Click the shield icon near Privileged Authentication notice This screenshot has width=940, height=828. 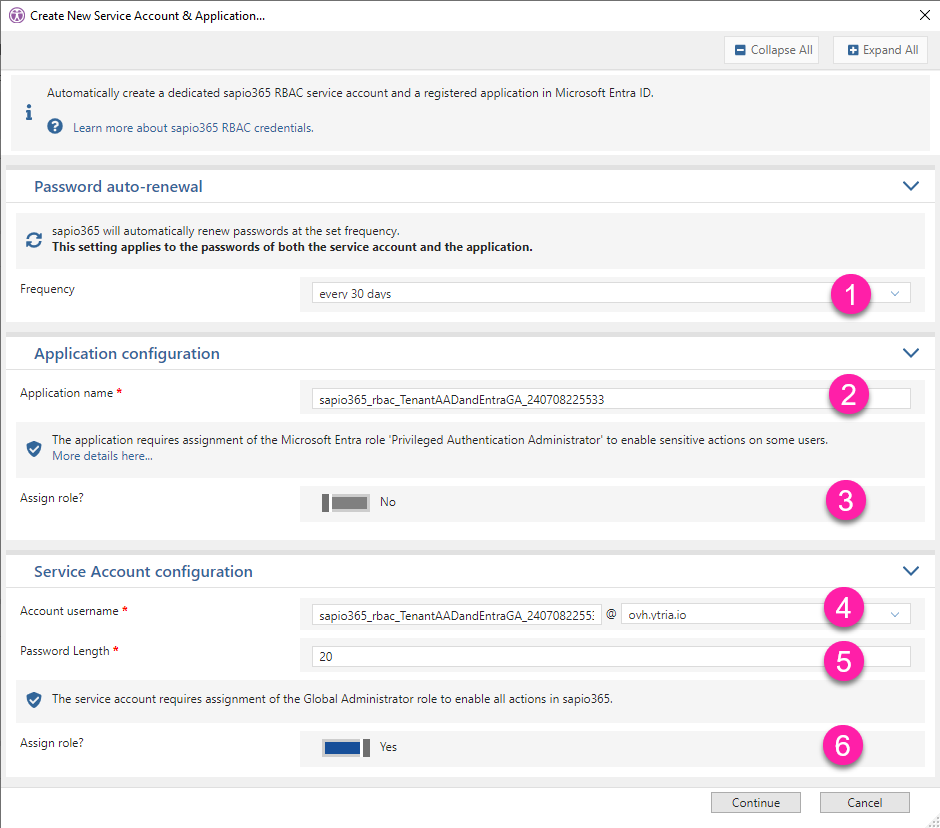point(33,447)
